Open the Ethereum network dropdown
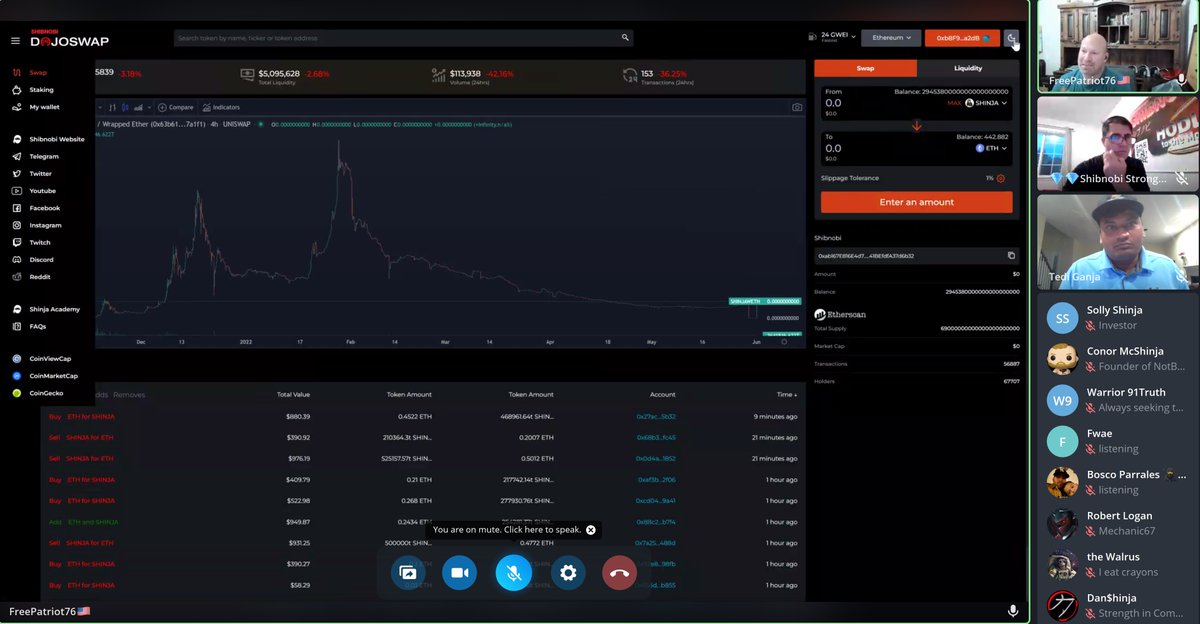 tap(891, 38)
